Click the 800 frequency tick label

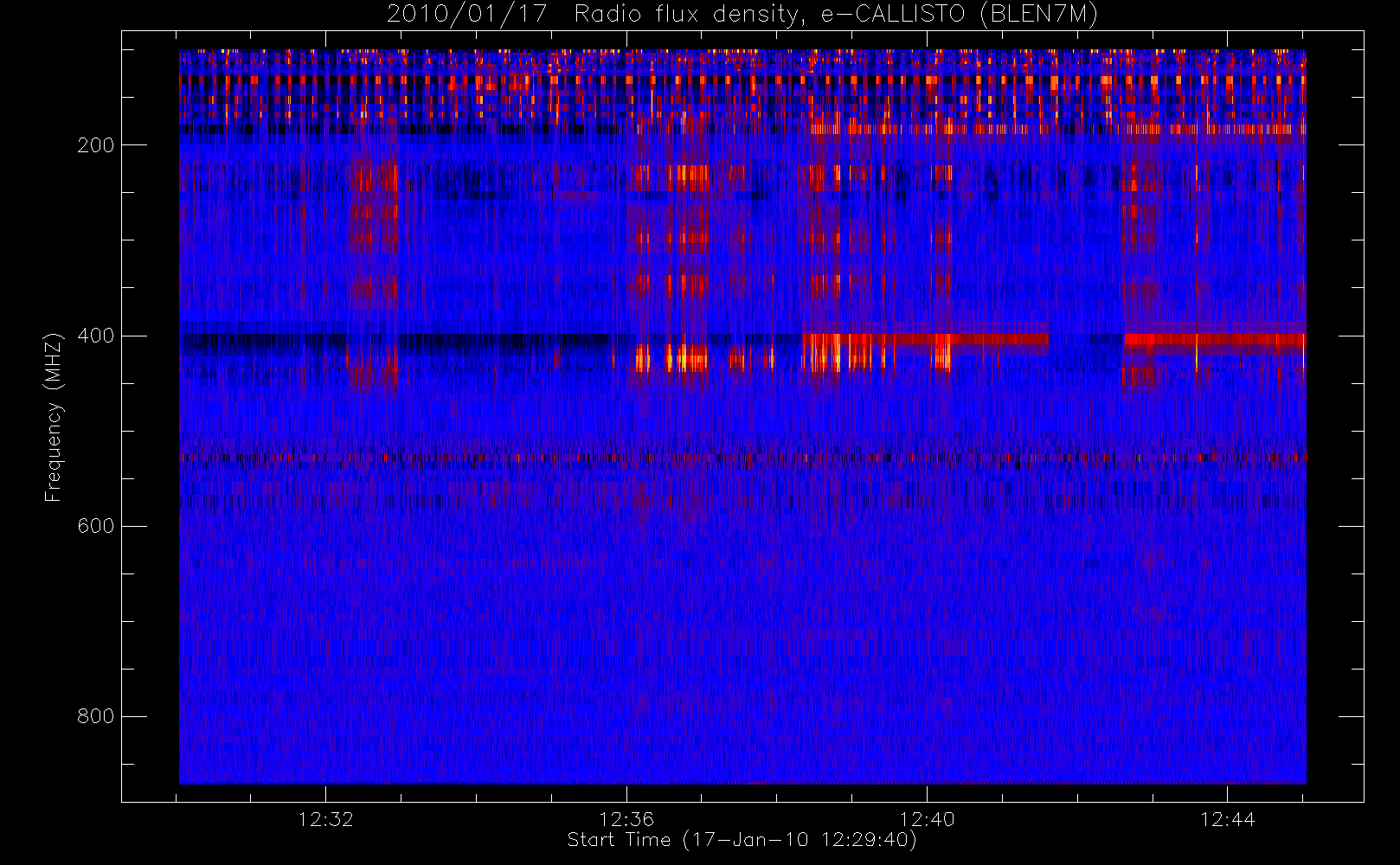point(95,716)
